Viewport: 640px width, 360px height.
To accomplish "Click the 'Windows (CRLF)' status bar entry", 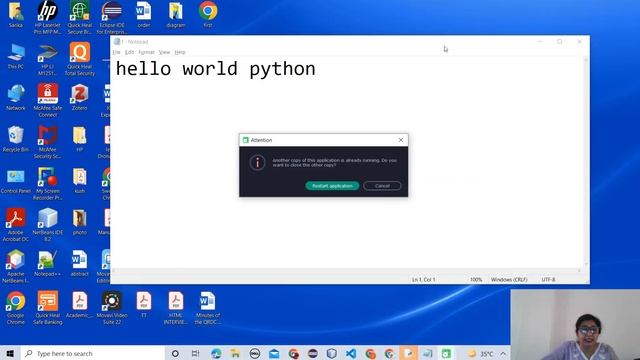I will (x=509, y=280).
